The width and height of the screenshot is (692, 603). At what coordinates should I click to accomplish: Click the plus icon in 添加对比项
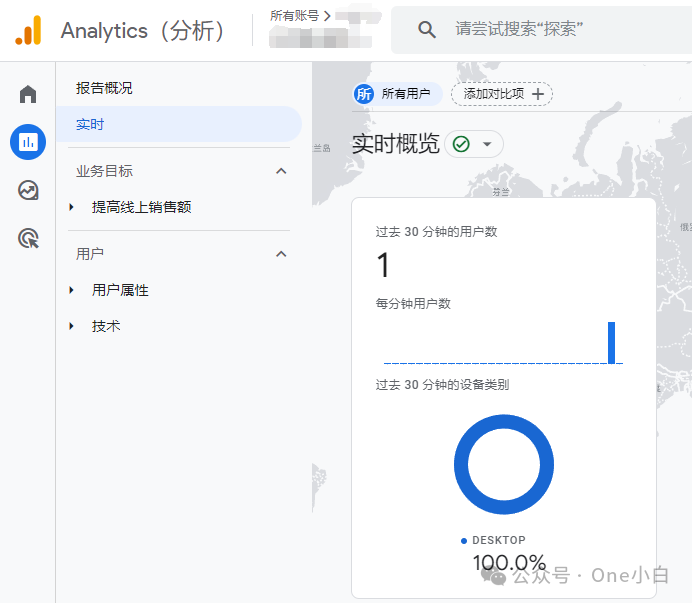point(538,94)
